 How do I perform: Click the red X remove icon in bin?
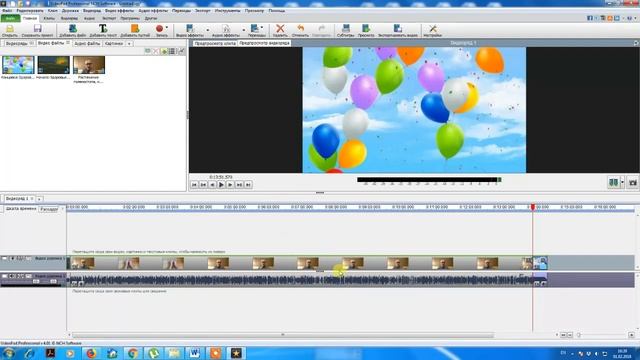pos(156,51)
